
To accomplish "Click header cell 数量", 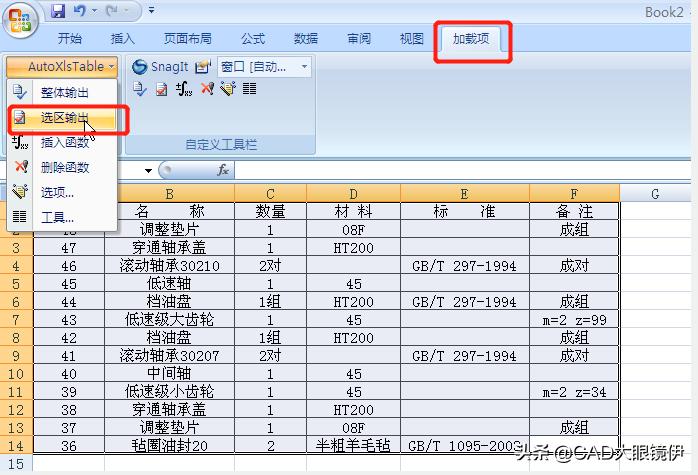I will (x=270, y=211).
